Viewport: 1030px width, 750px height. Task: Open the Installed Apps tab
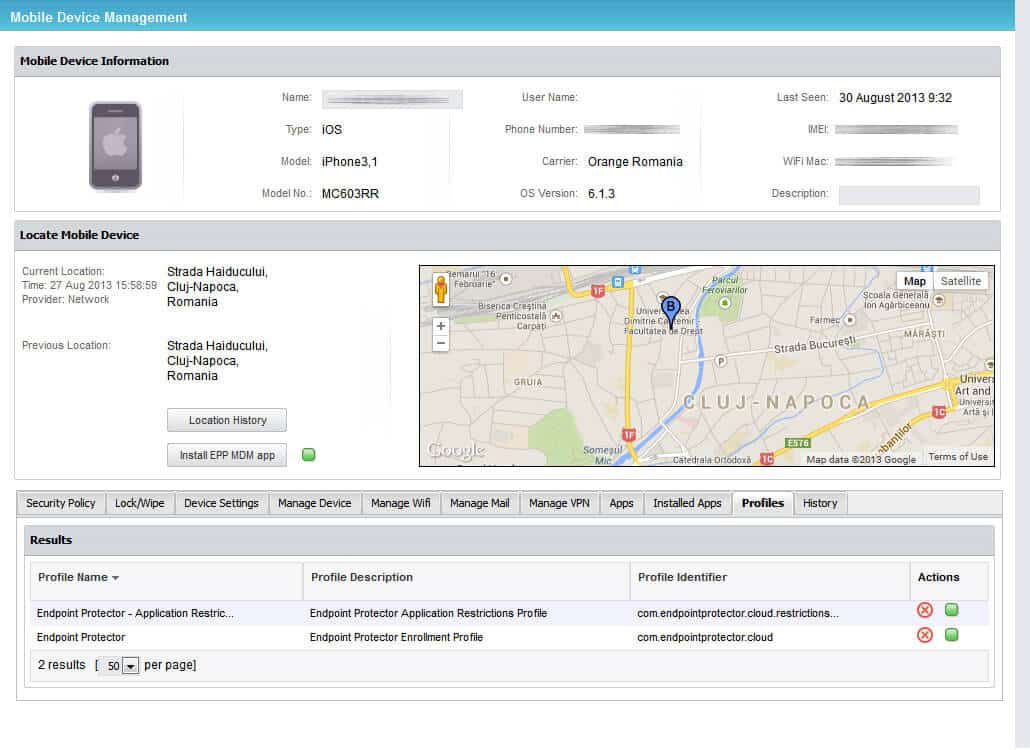[687, 503]
